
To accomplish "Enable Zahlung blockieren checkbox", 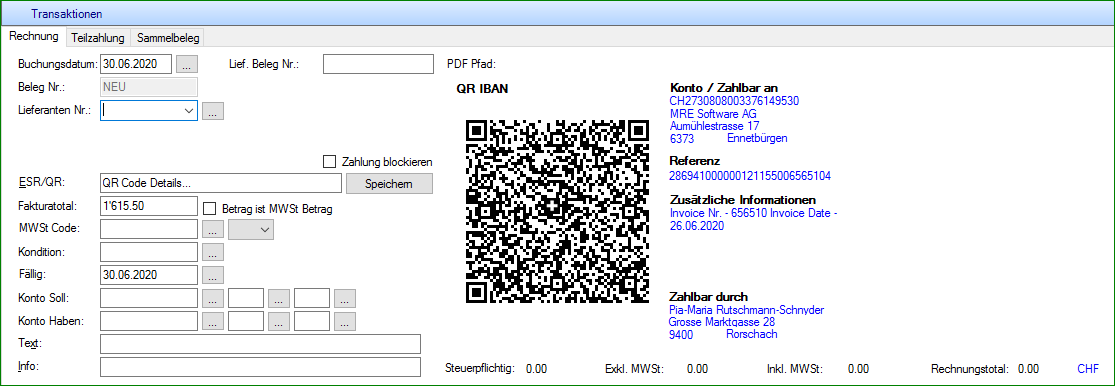I will point(329,162).
